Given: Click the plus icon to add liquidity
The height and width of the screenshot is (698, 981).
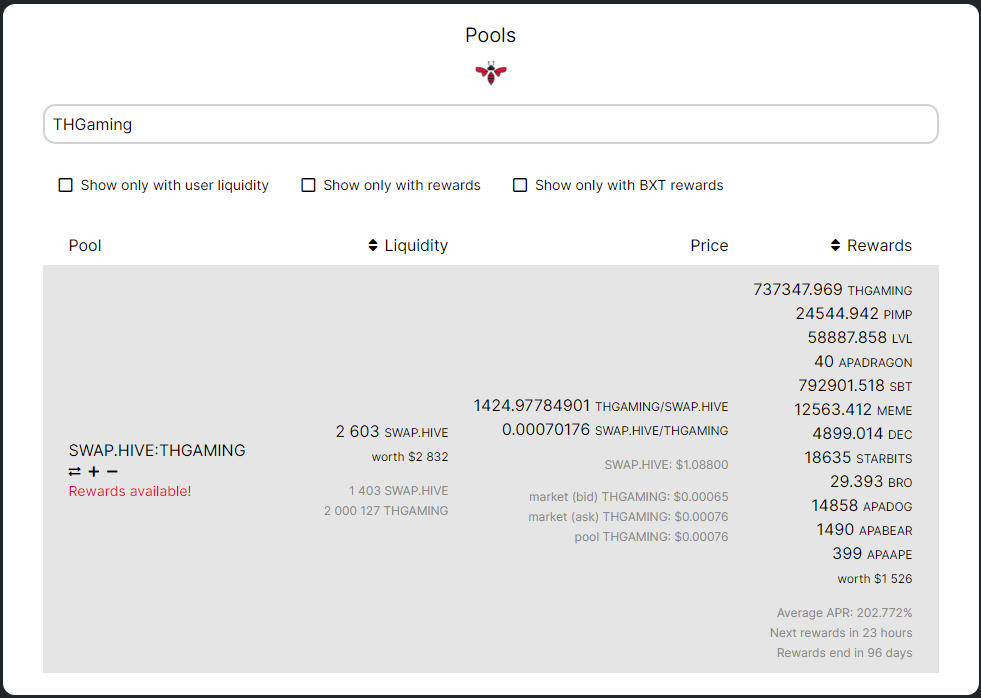Looking at the screenshot, I should coord(94,471).
